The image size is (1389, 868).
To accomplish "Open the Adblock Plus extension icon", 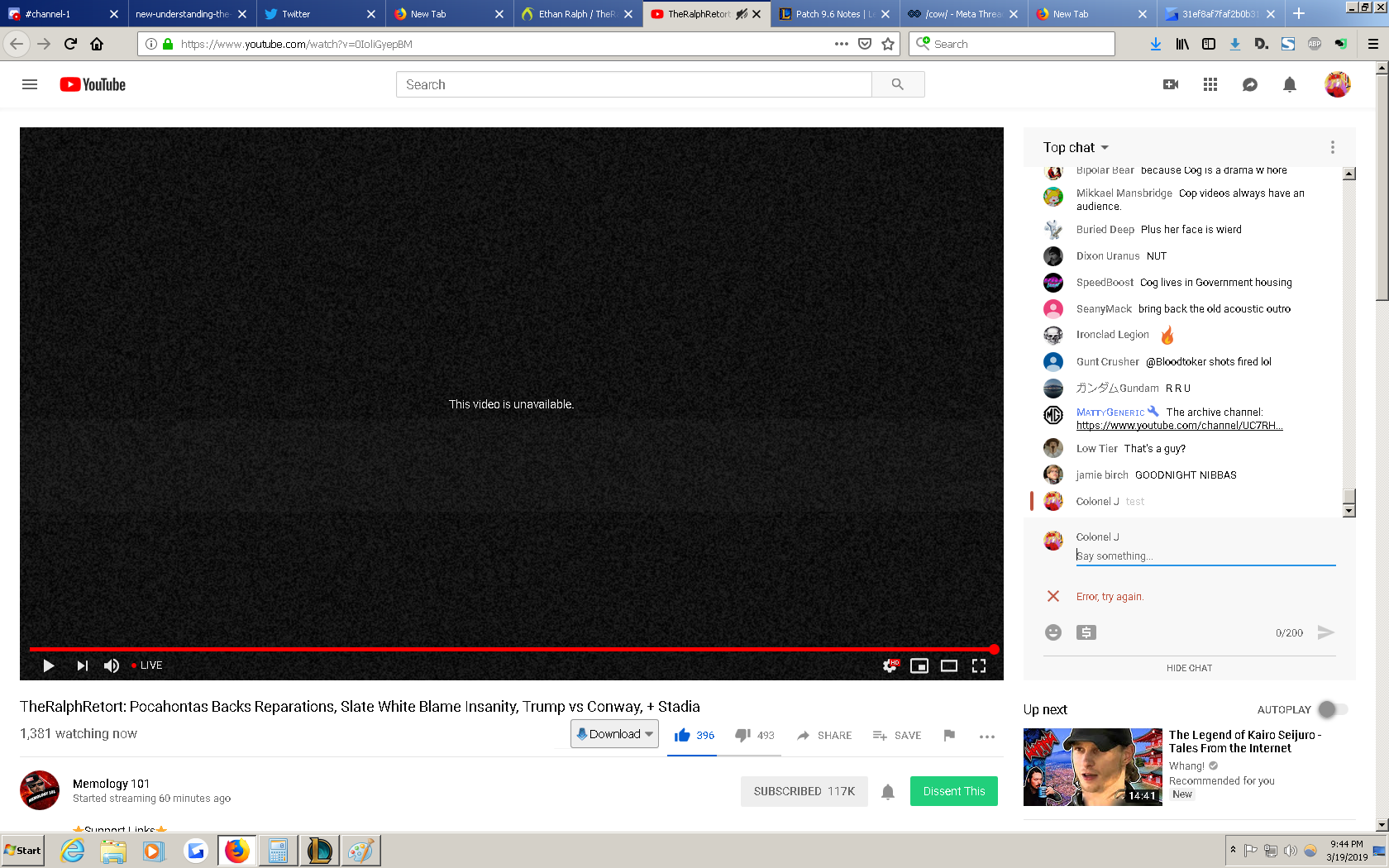I will coord(1315,44).
